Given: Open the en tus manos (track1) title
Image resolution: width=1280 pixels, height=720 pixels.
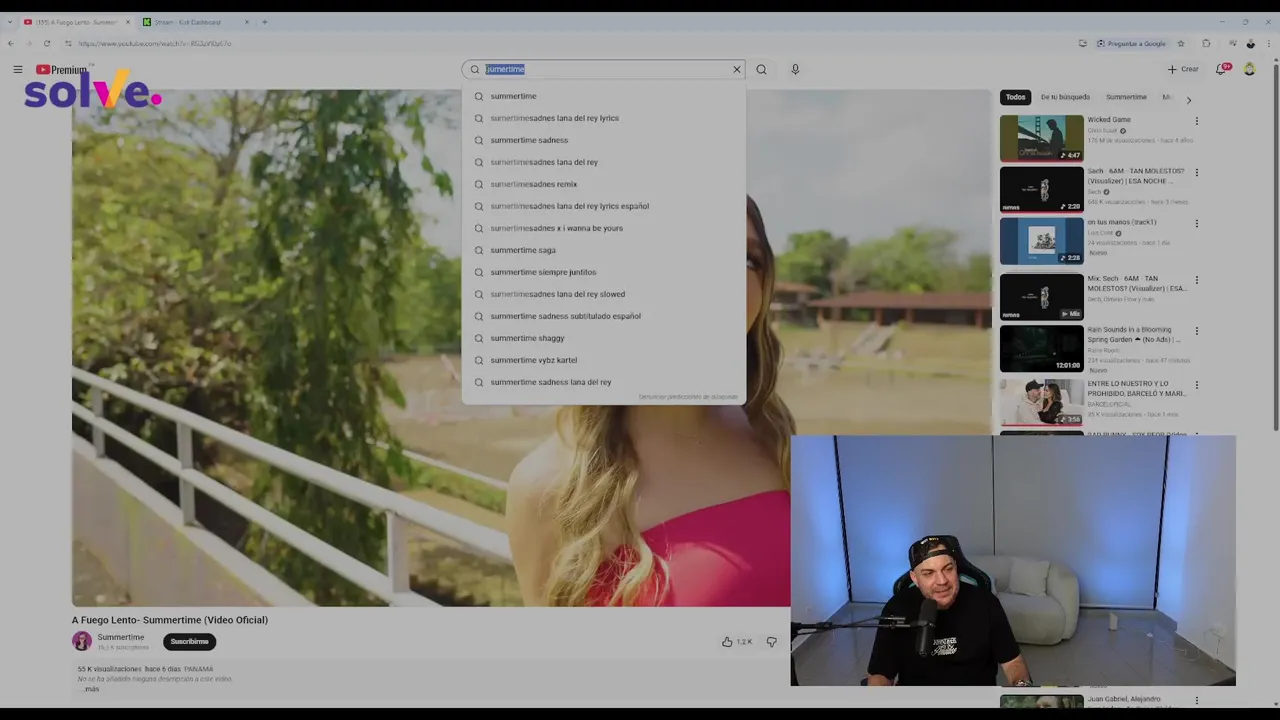Looking at the screenshot, I should [1122, 222].
